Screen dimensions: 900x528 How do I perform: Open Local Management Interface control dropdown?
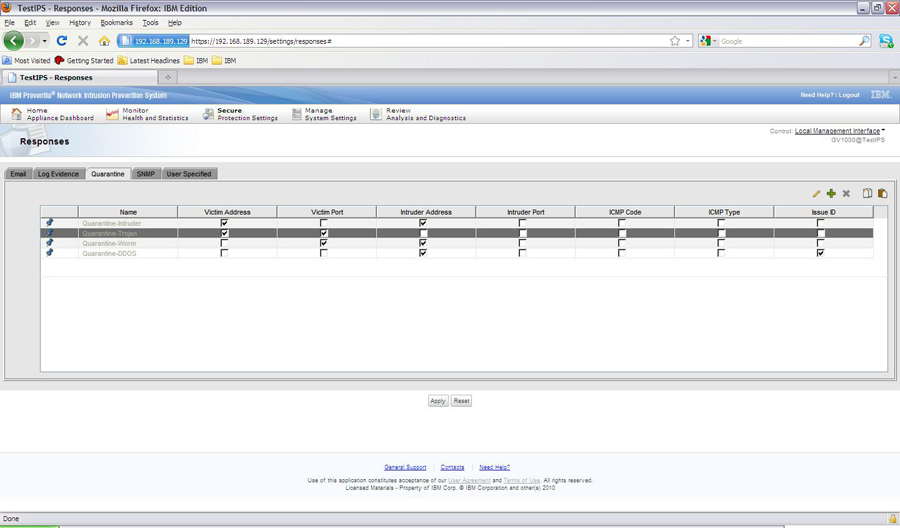point(839,131)
